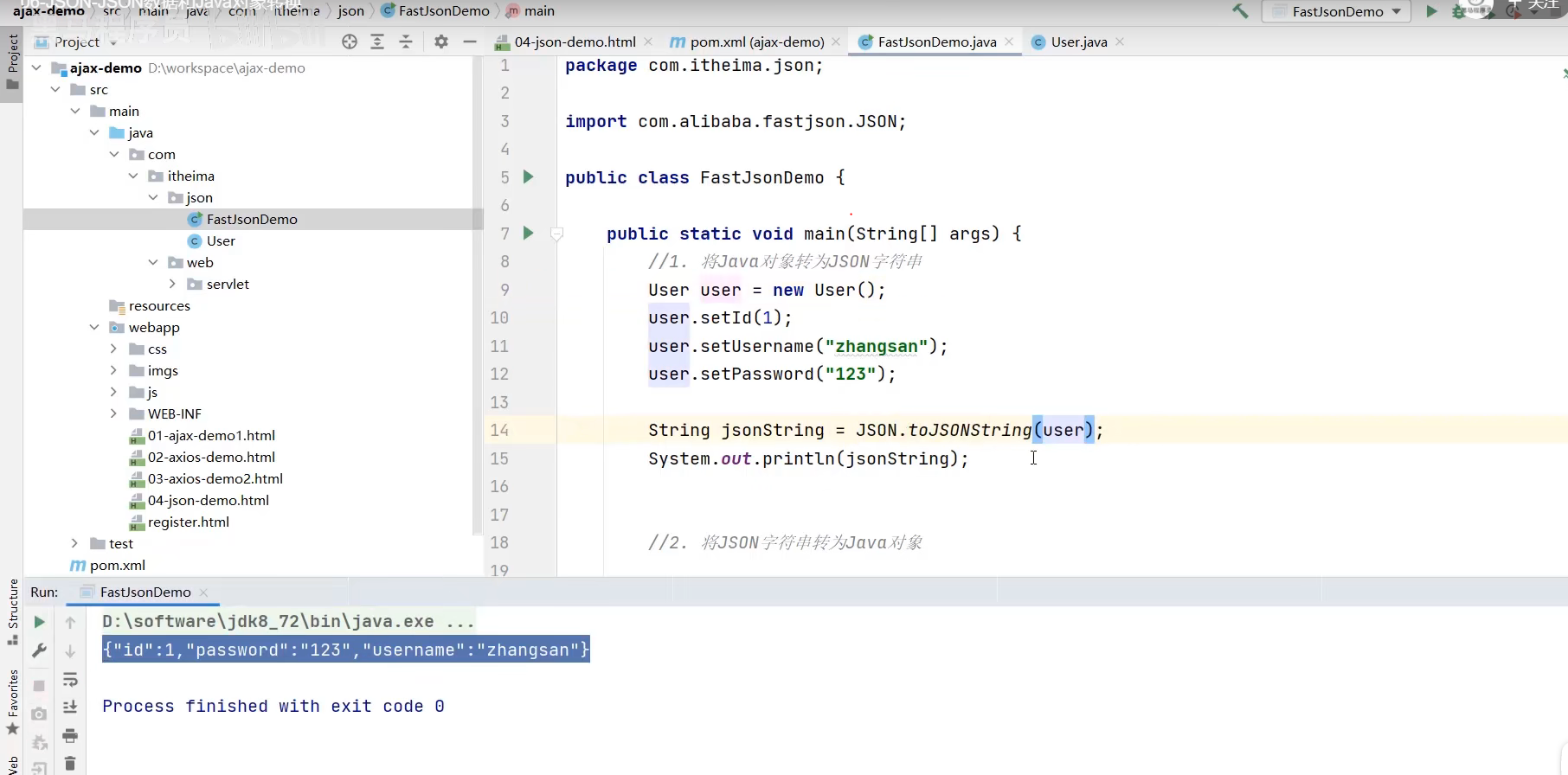This screenshot has height=775, width=1568.
Task: Click the run gutter arrow beside the main method
Action: tap(528, 233)
